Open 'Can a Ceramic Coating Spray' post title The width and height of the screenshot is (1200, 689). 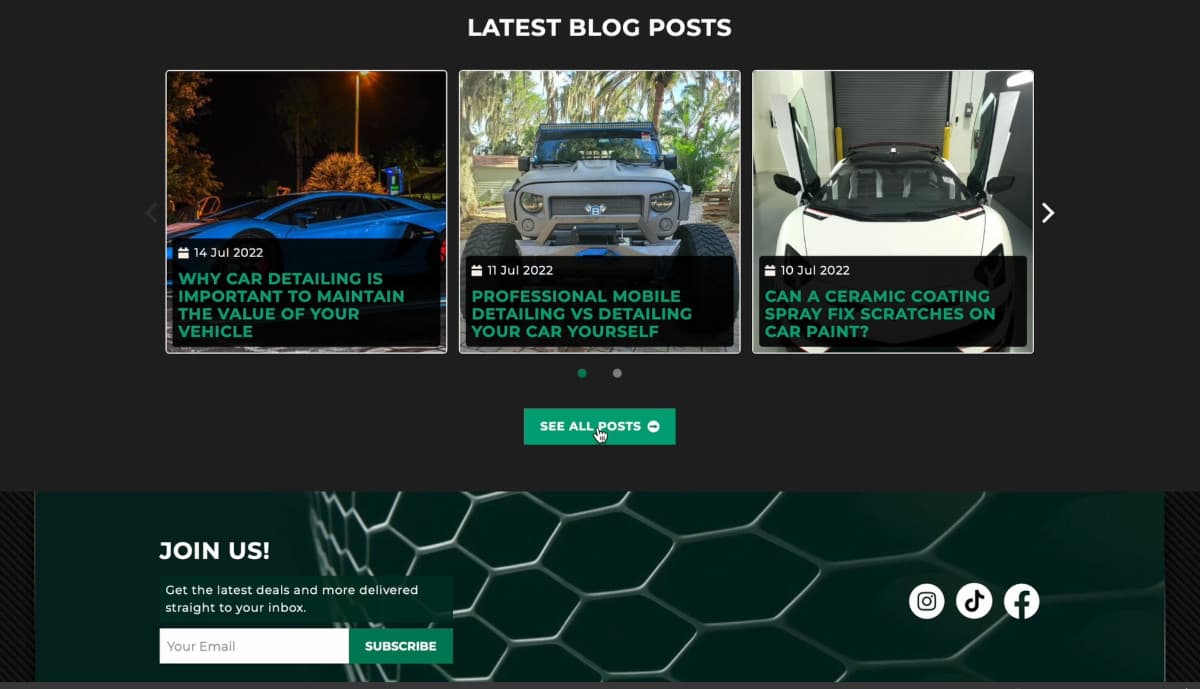pos(880,313)
